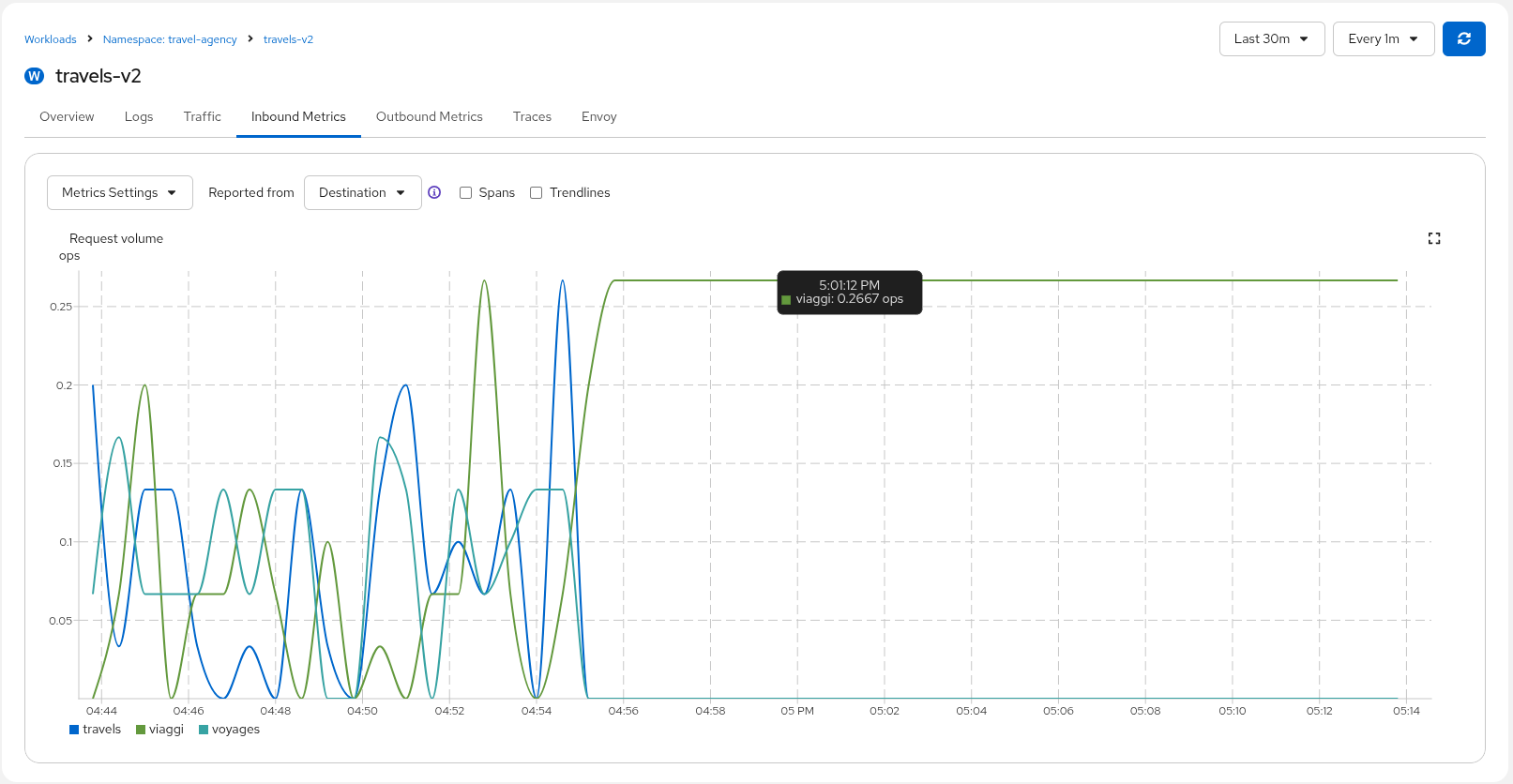This screenshot has height=784, width=1513.
Task: Select the Inbound Metrics tab
Action: tap(298, 117)
